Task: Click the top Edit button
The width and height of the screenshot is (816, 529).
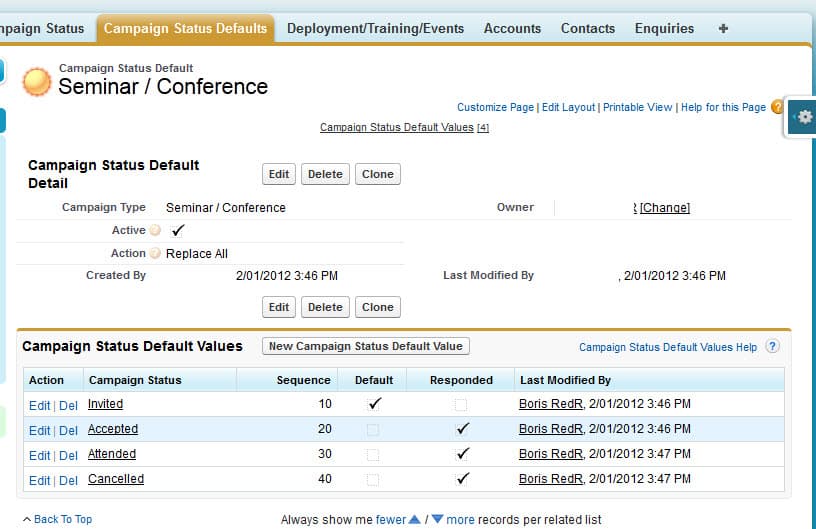Action: [279, 174]
